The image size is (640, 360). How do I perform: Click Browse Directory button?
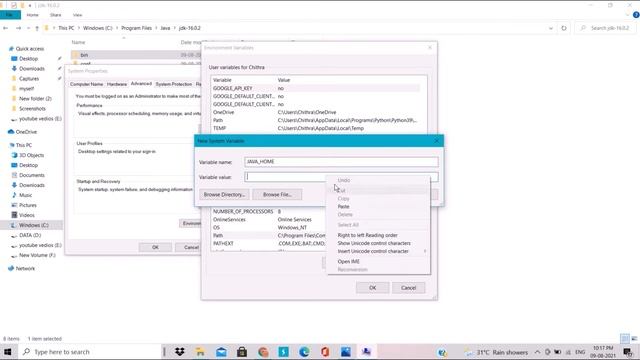[x=224, y=195]
